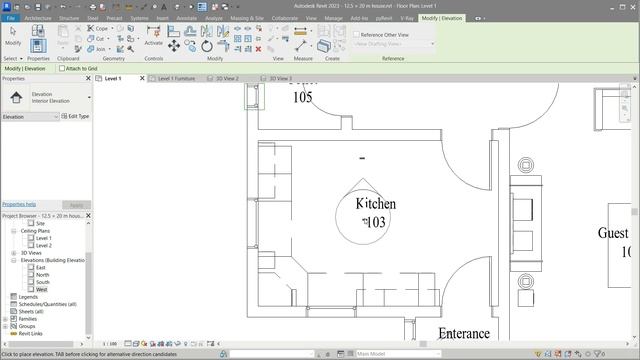Click the Align tool in Modify panel

coord(173,31)
